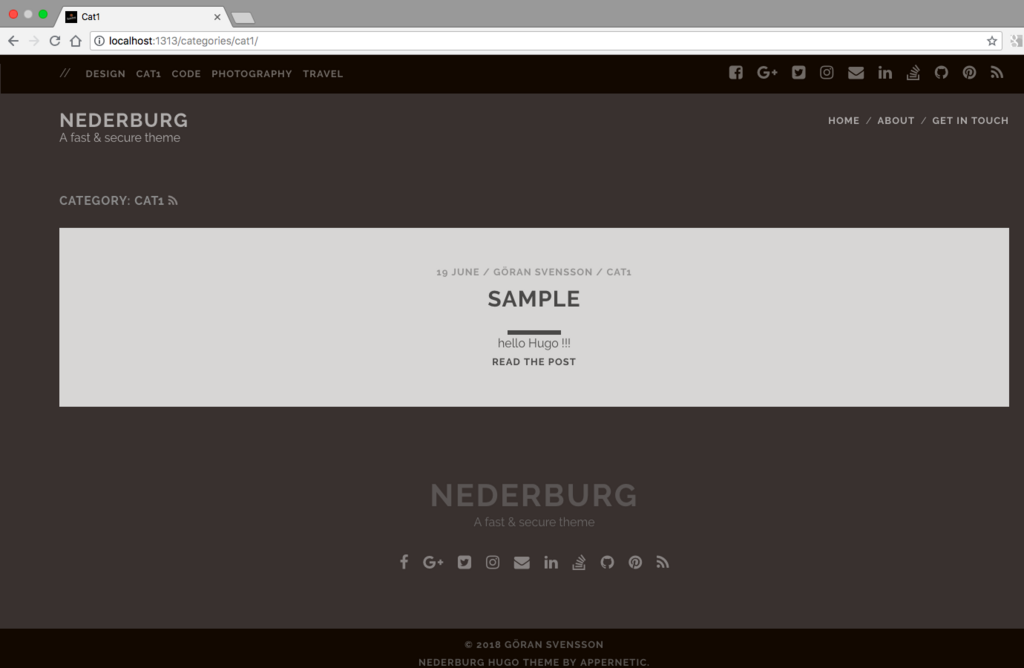Image resolution: width=1024 pixels, height=668 pixels.
Task: Open the SAMPLE post title
Action: pos(534,299)
